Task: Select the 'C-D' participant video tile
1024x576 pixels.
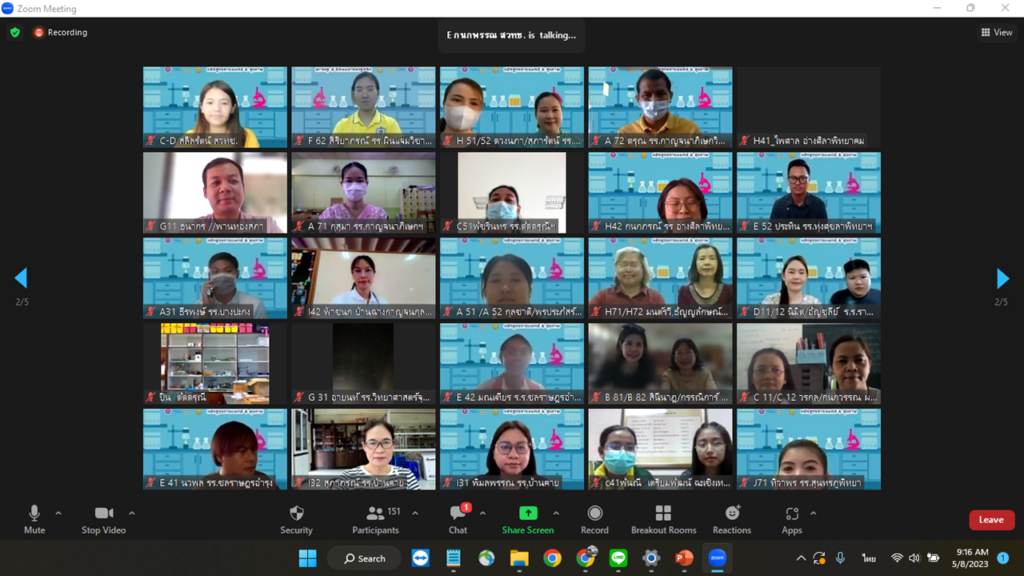Action: coord(215,107)
